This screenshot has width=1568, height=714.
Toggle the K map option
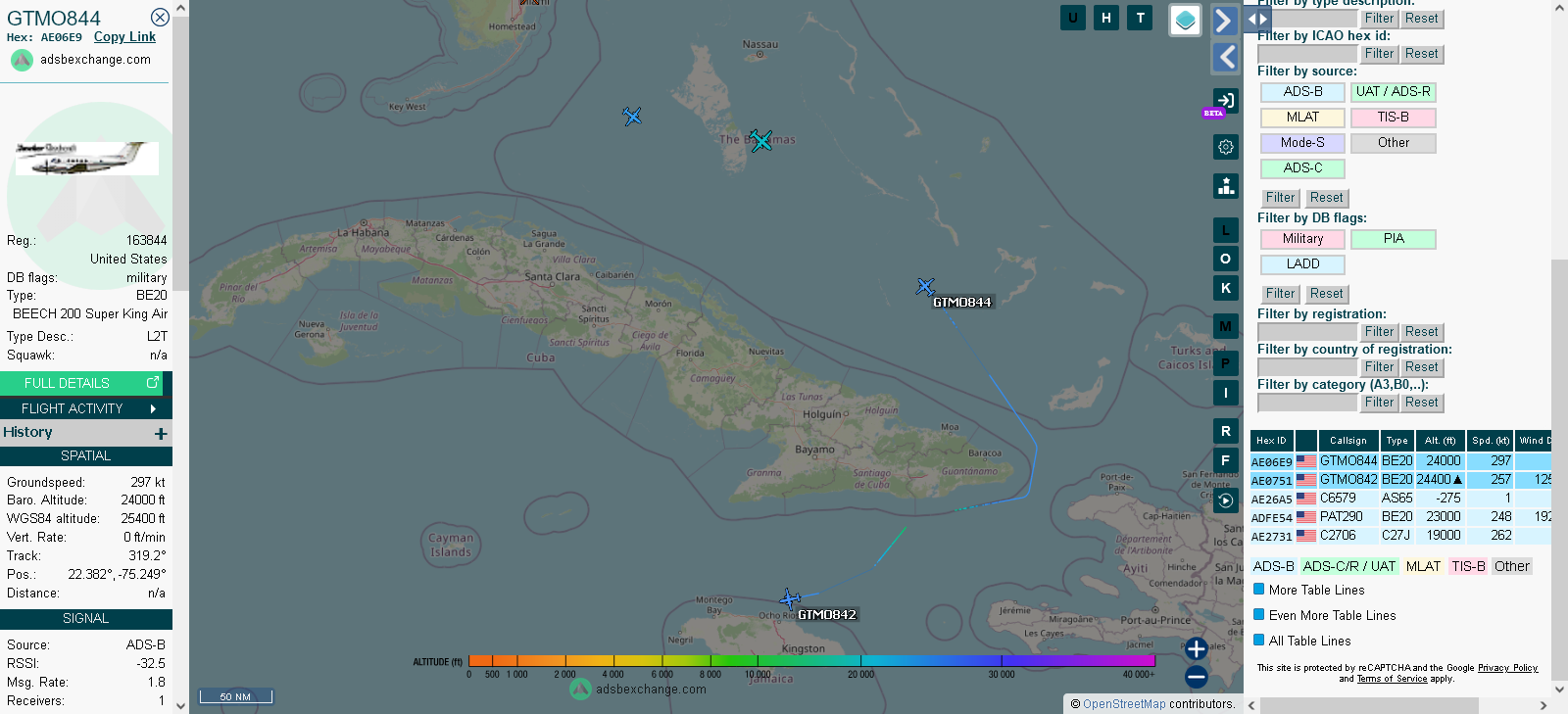[x=1226, y=288]
